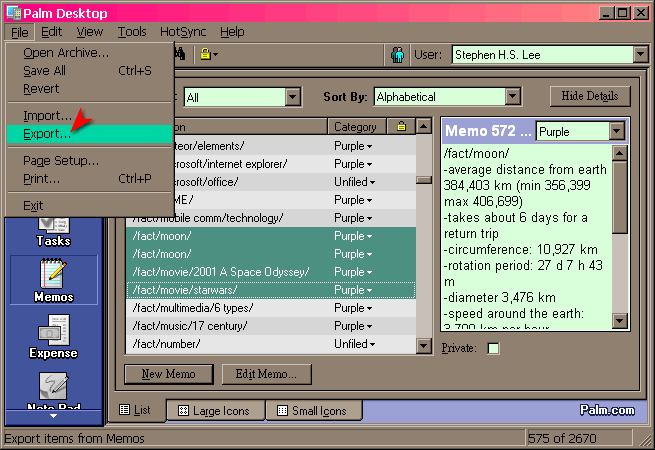
Task: Click the binoculars find icon
Action: [x=180, y=54]
